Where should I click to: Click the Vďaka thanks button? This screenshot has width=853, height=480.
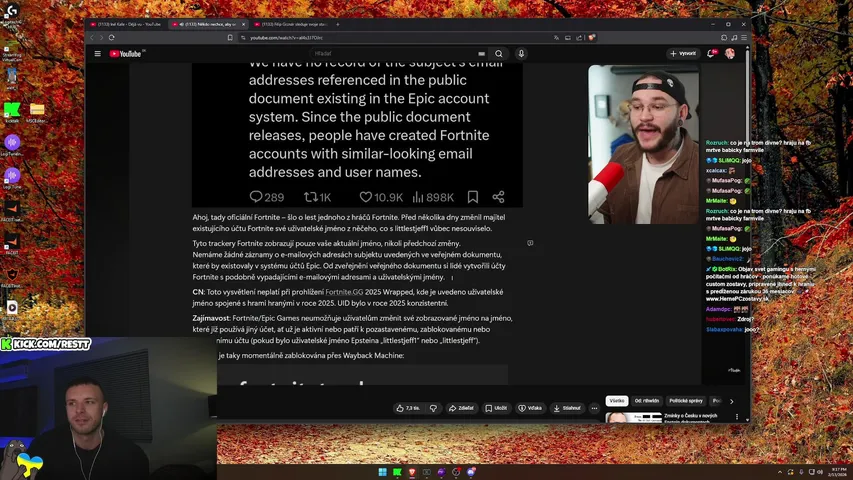click(x=530, y=408)
